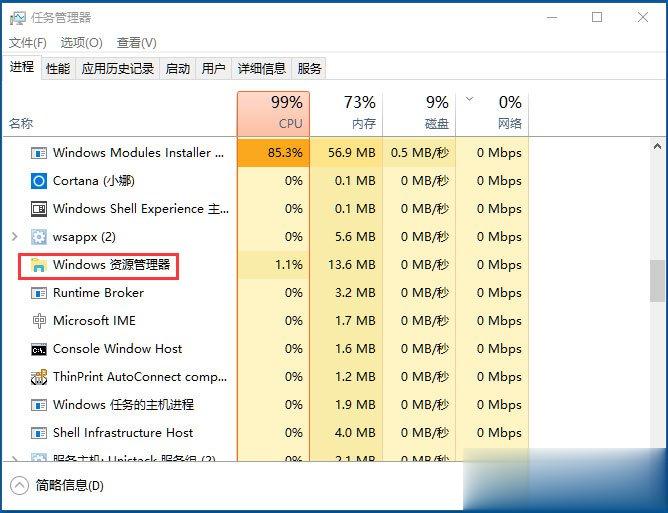
Task: Click the 3.2 MB memory cell
Action: [346, 293]
